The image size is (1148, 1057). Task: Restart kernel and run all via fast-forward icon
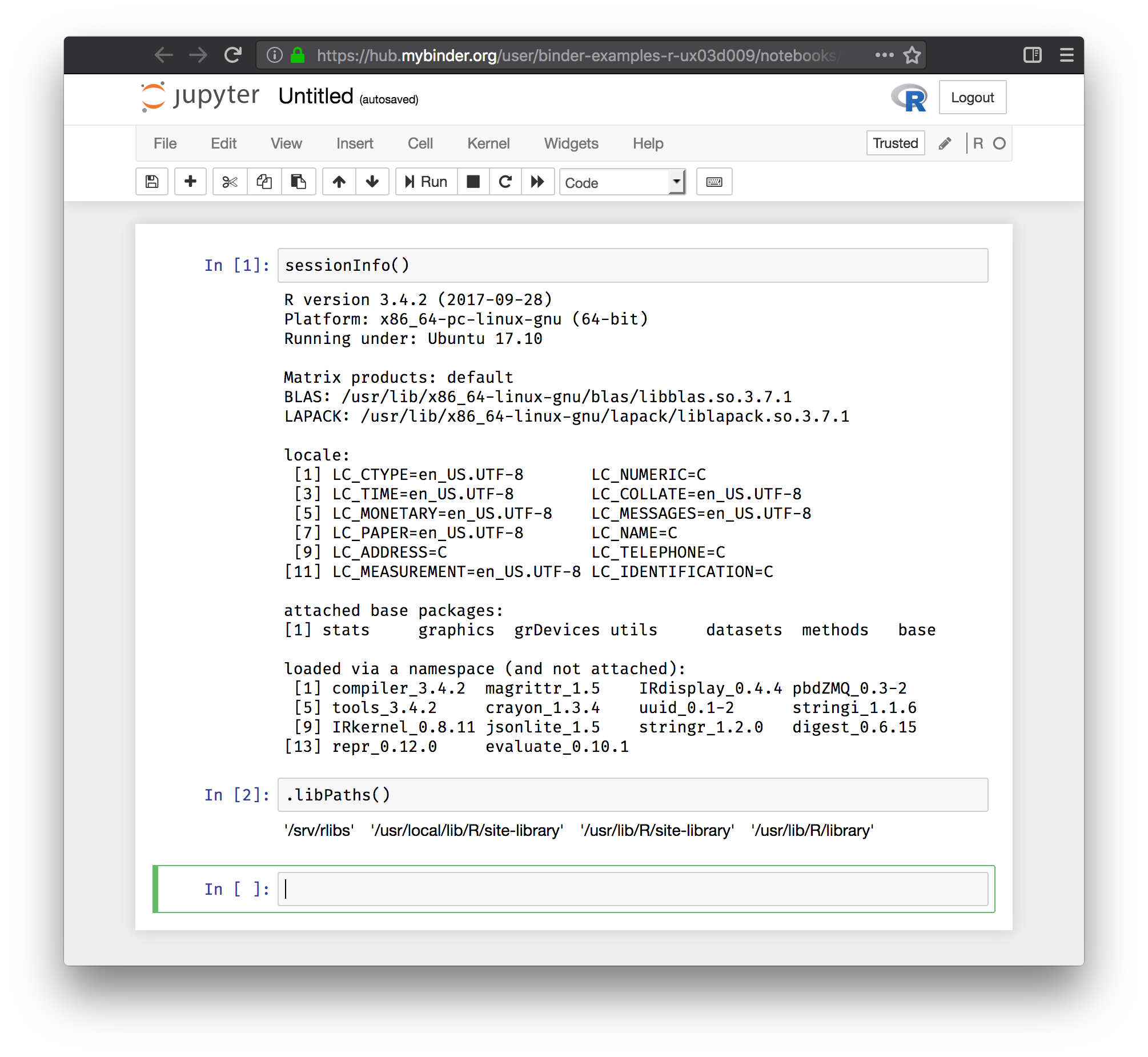coord(537,181)
